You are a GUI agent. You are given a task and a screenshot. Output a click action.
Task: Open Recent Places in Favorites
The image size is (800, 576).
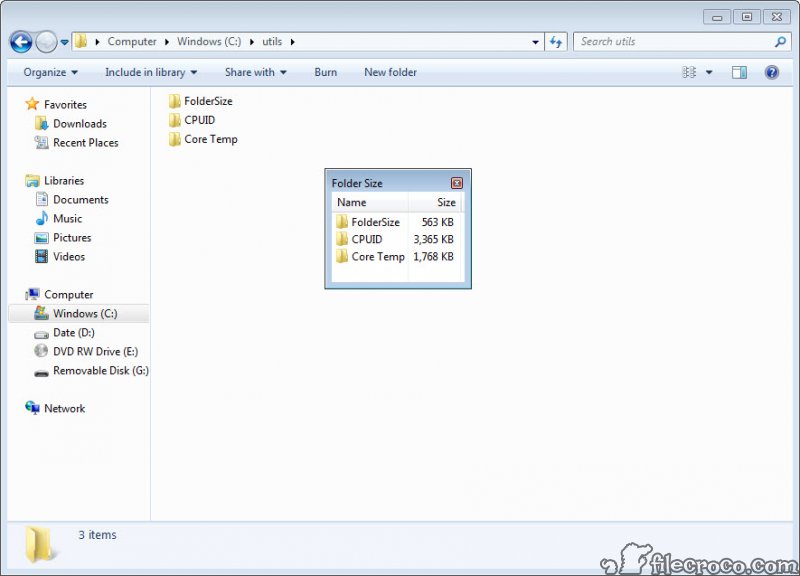click(x=86, y=143)
